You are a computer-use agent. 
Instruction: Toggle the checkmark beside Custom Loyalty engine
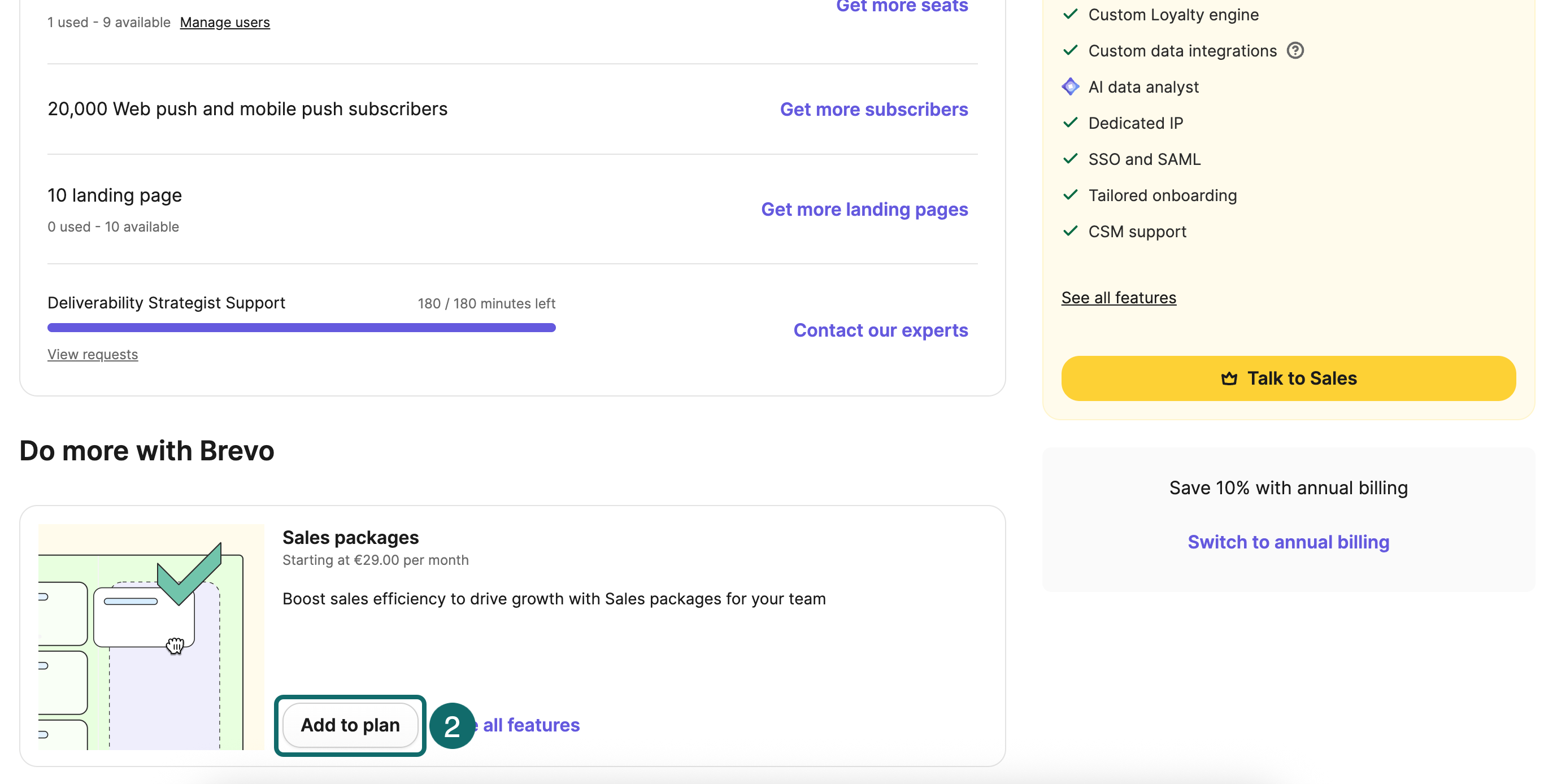pos(1071,14)
